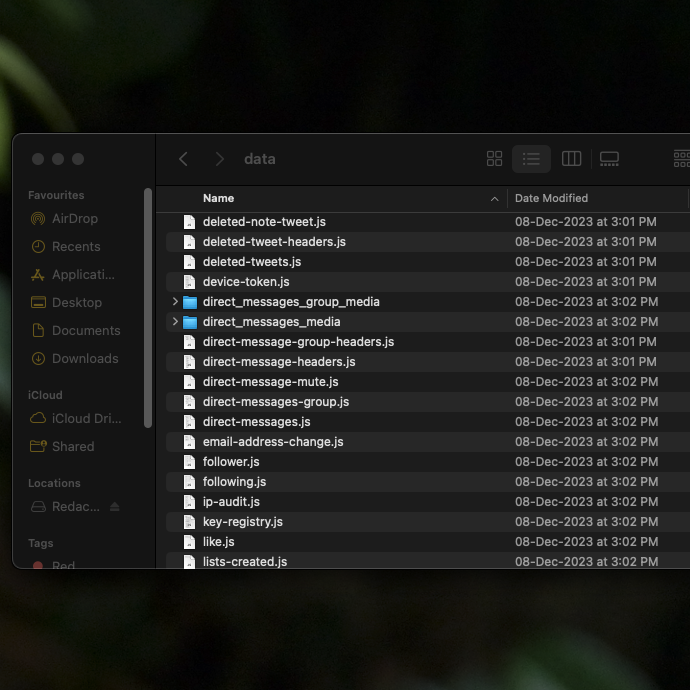Select the Red tag in sidebar
Screen dimensions: 690x690
coord(63,565)
